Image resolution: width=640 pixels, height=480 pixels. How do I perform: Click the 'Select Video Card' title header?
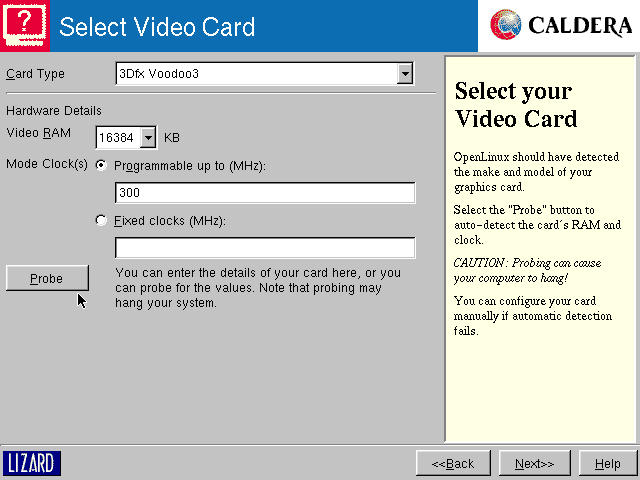point(157,27)
